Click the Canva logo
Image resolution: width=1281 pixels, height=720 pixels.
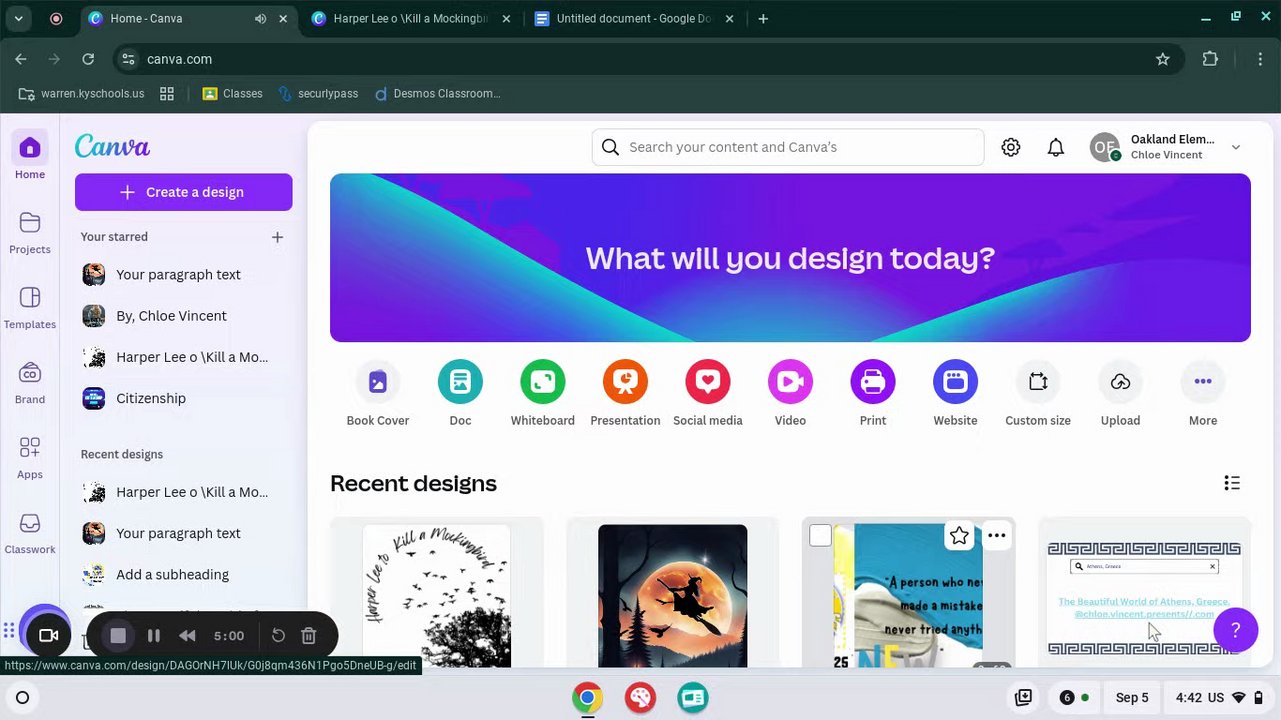[x=112, y=147]
